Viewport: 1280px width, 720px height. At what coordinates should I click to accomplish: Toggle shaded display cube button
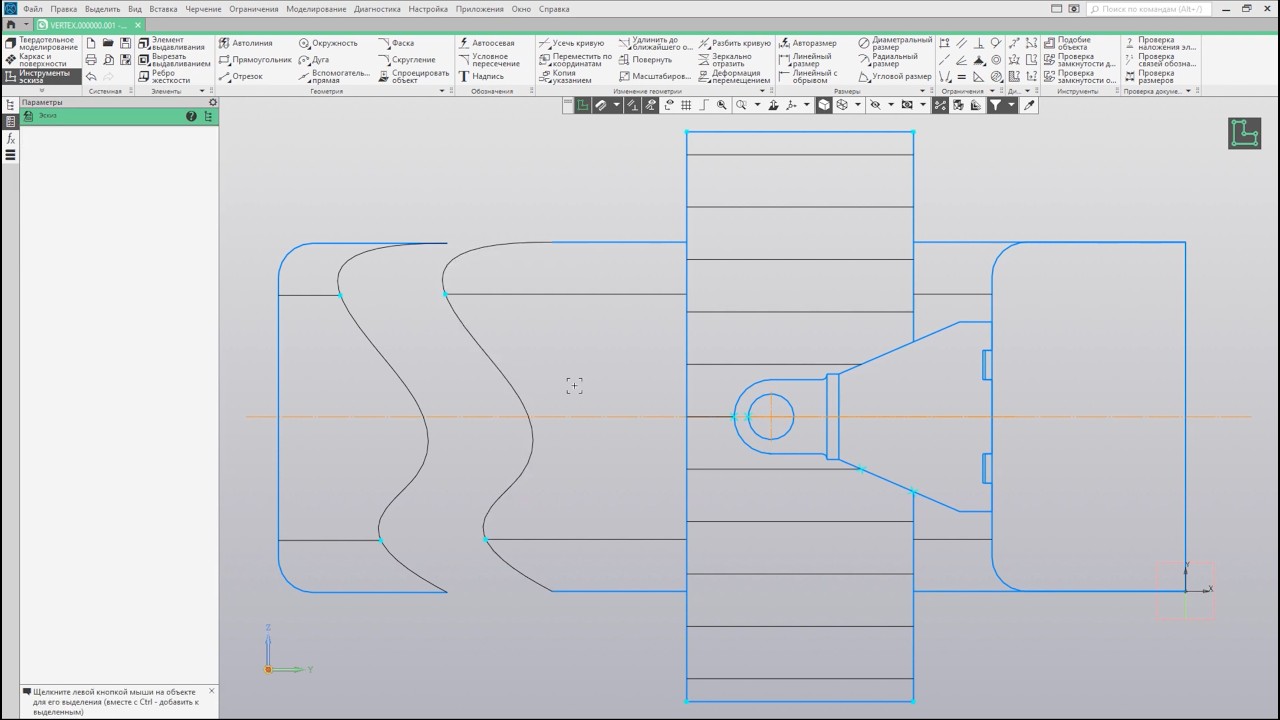(824, 105)
